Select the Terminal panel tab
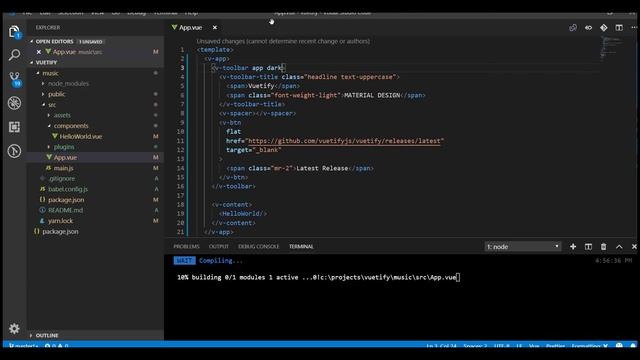Viewport: 640px width, 360px height. coord(301,247)
